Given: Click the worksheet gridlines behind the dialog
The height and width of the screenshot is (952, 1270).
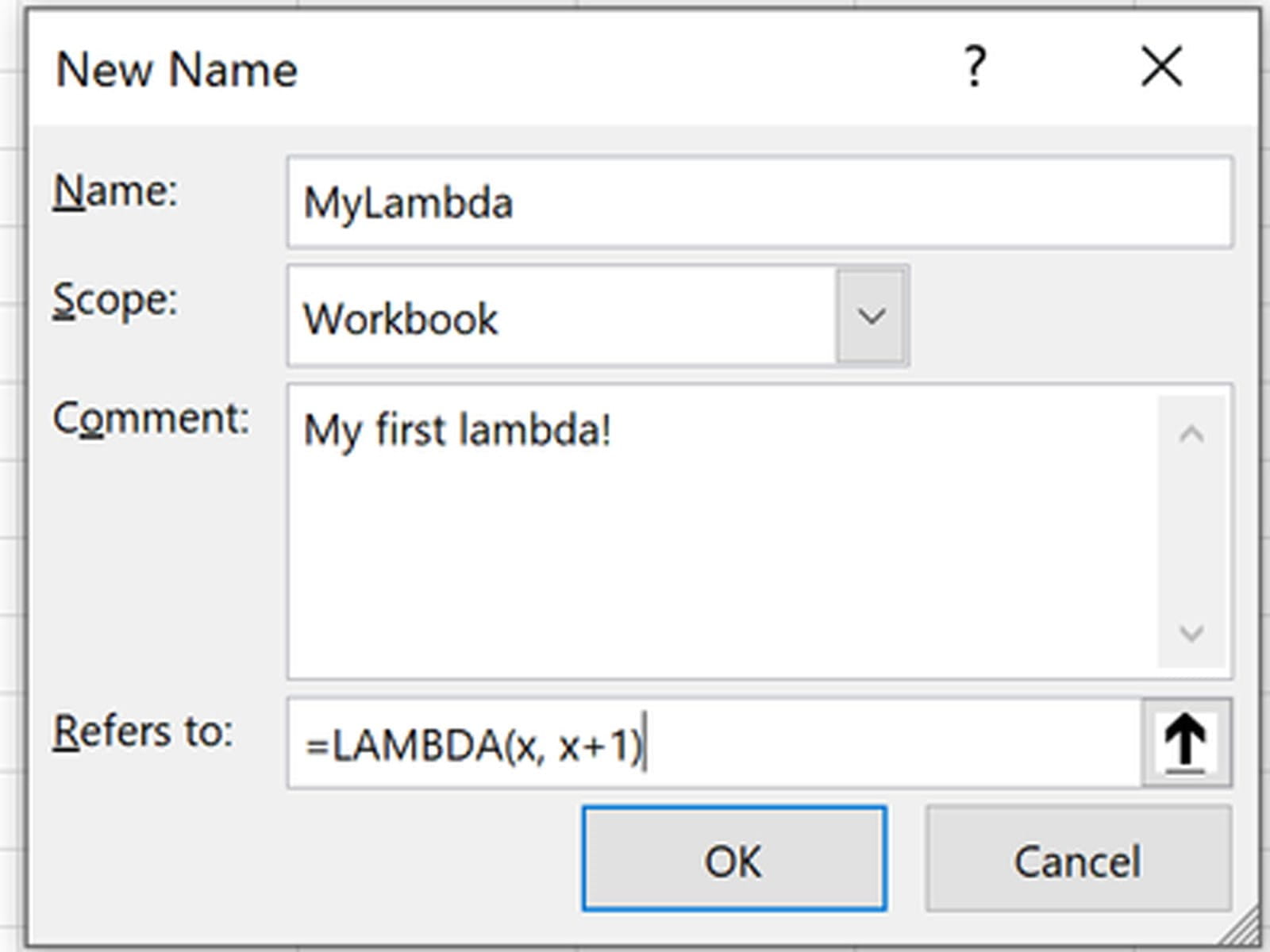Looking at the screenshot, I should pyautogui.click(x=11, y=476).
